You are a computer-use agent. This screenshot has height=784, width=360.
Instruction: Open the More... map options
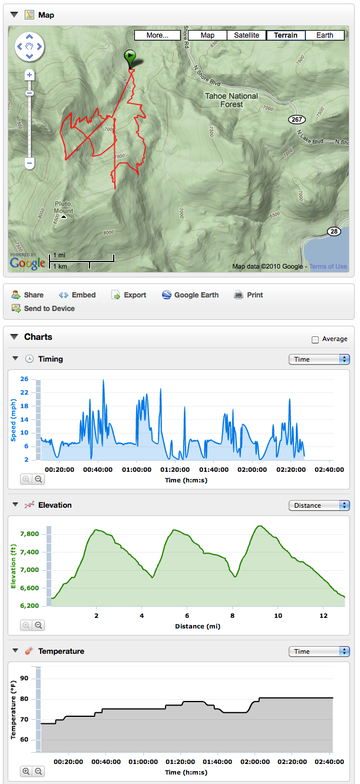pos(157,36)
